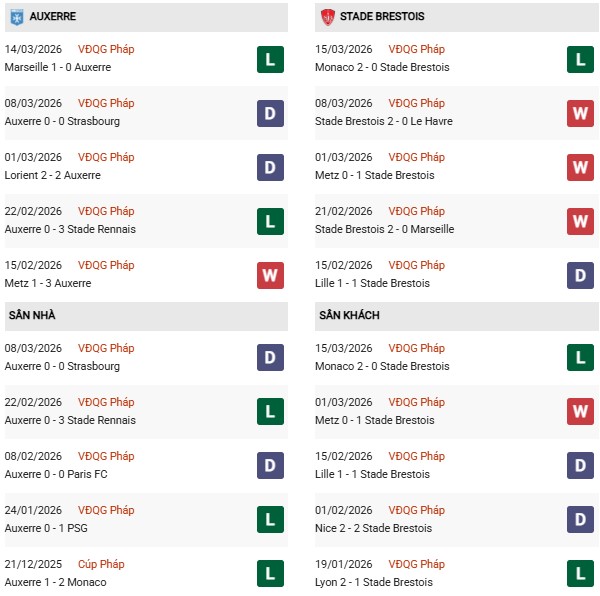Click the Auxerre club logo icon
600x596 pixels.
pos(17,17)
